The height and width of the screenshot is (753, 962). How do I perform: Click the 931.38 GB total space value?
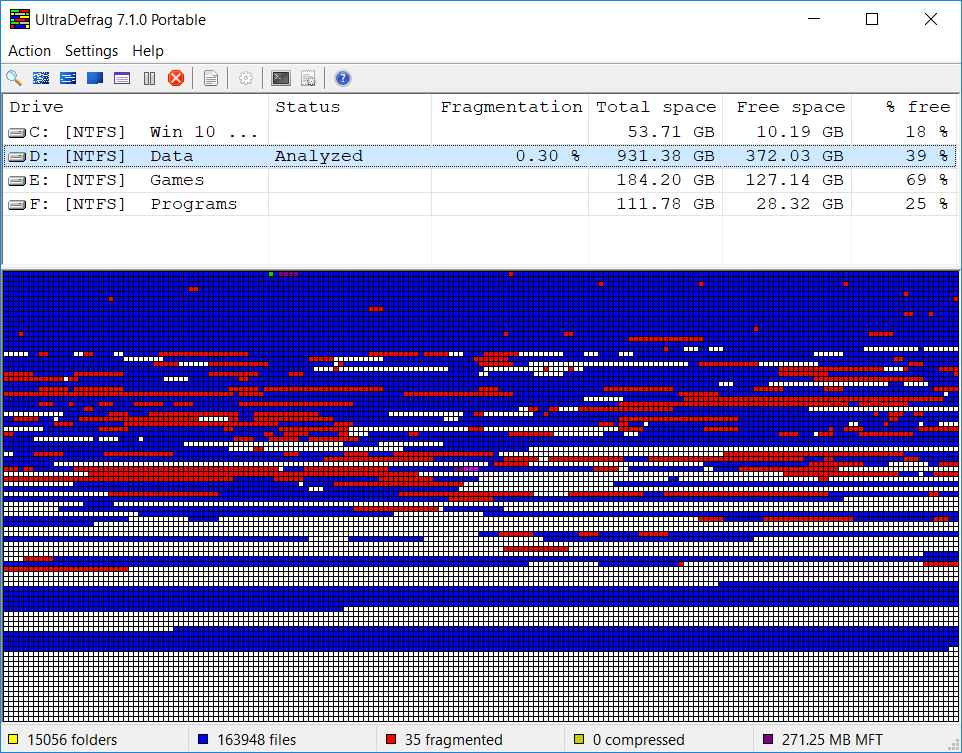[666, 156]
